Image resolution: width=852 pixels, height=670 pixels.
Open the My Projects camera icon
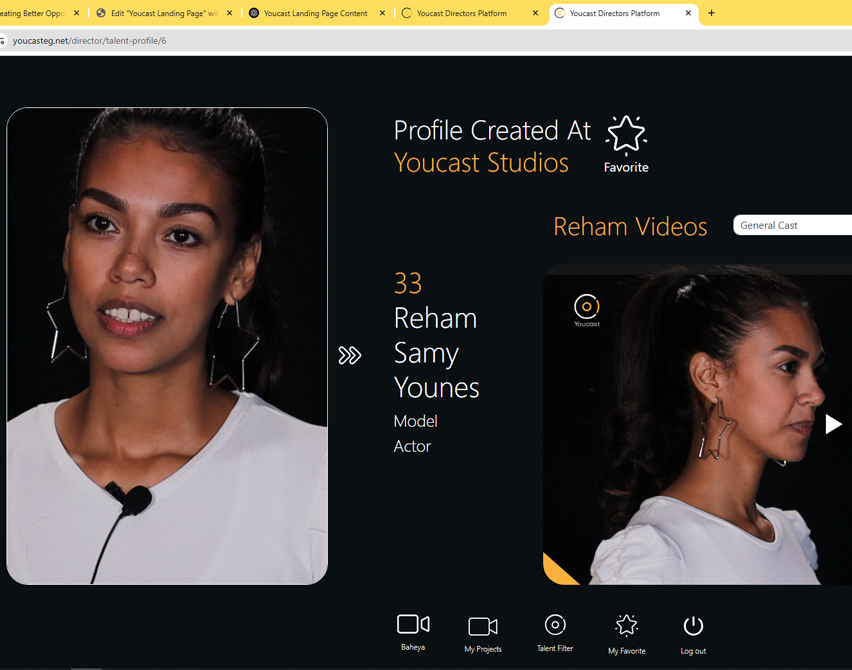tap(483, 627)
